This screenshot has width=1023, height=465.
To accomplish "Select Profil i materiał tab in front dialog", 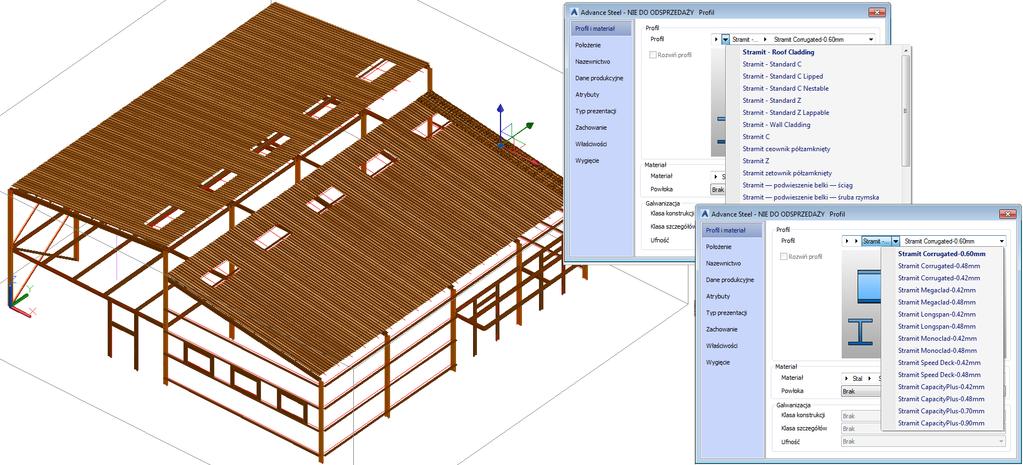I will (731, 231).
